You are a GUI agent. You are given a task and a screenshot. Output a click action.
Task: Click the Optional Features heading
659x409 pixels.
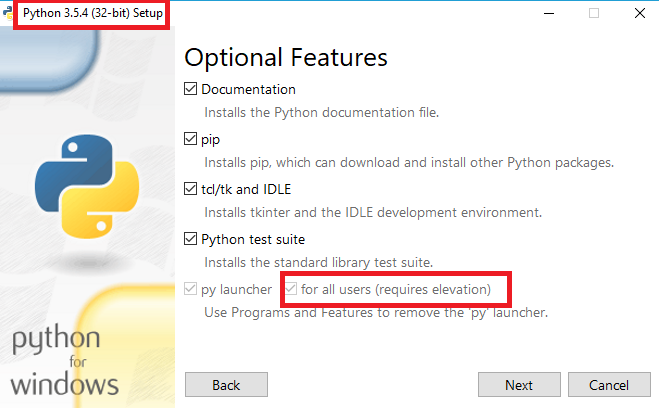tap(286, 58)
